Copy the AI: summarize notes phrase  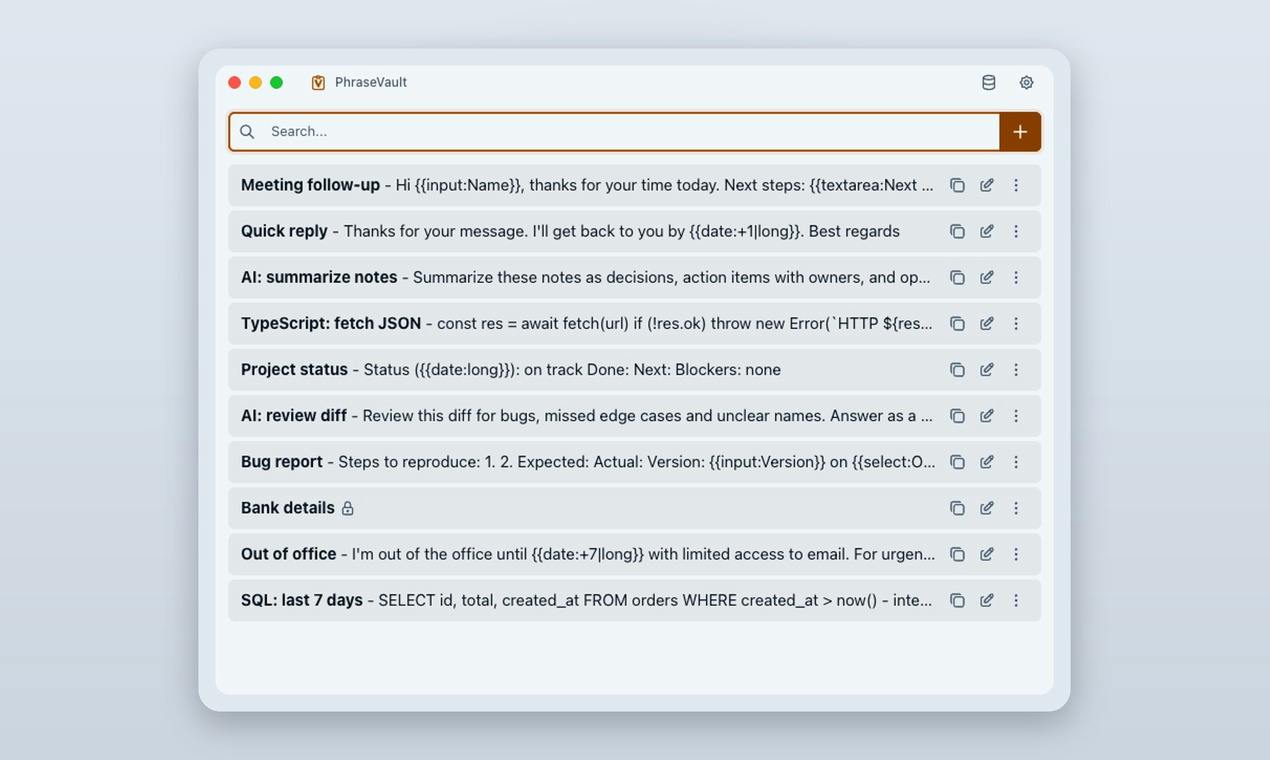[x=957, y=277]
